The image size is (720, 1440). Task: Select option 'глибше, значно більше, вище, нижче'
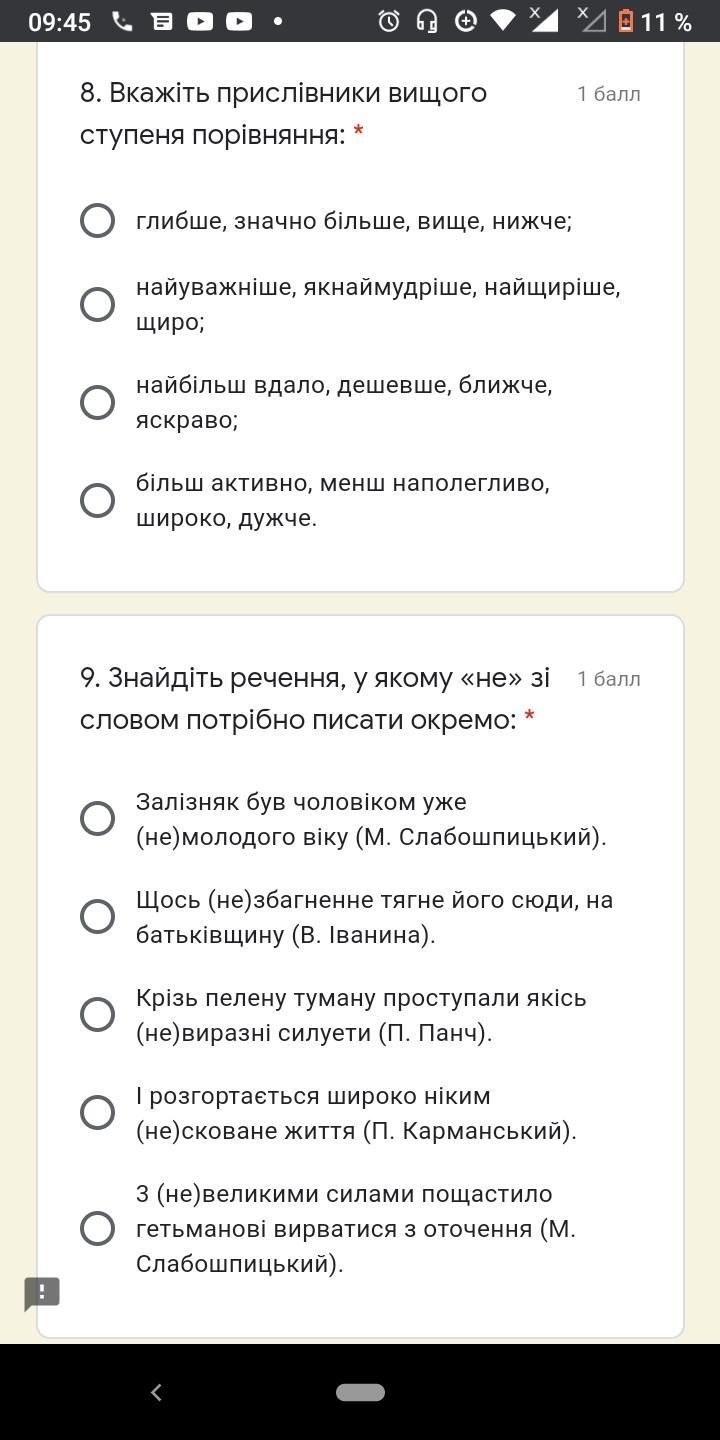pos(97,221)
